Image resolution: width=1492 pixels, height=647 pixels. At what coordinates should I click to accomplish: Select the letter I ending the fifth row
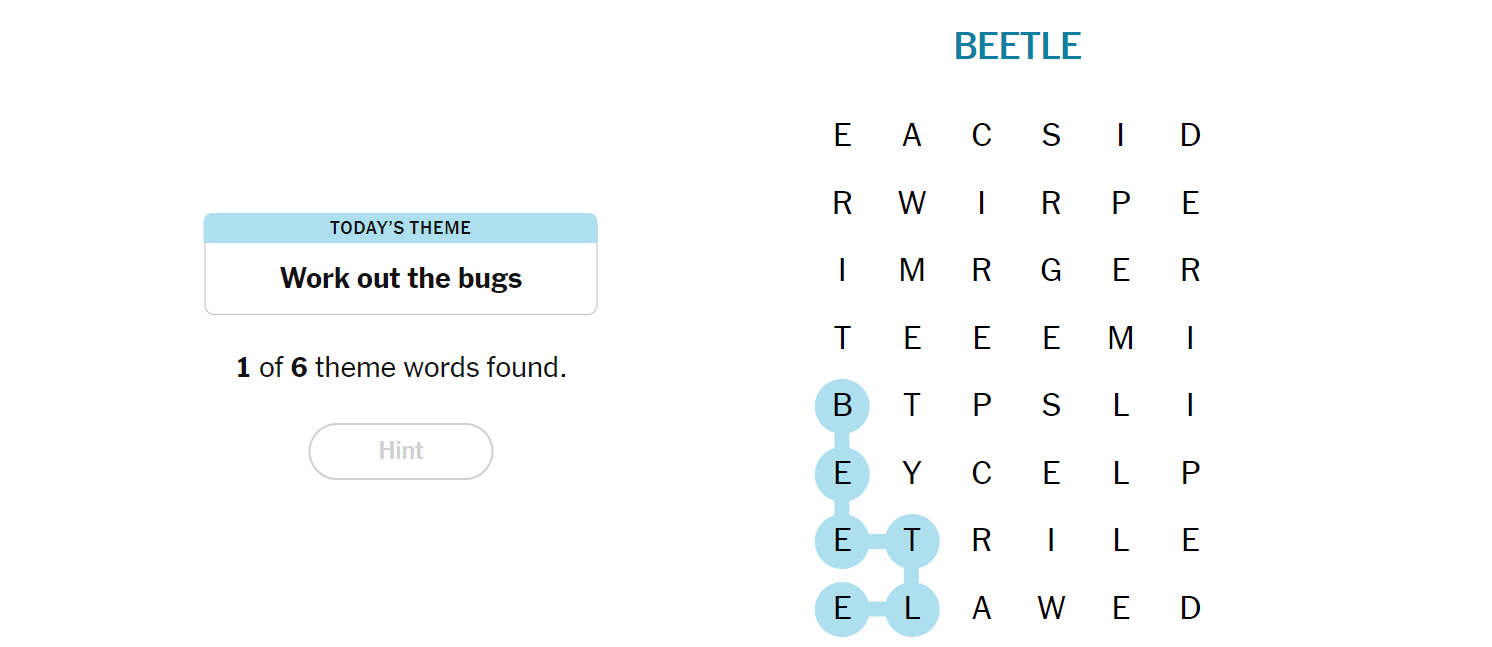click(1191, 405)
